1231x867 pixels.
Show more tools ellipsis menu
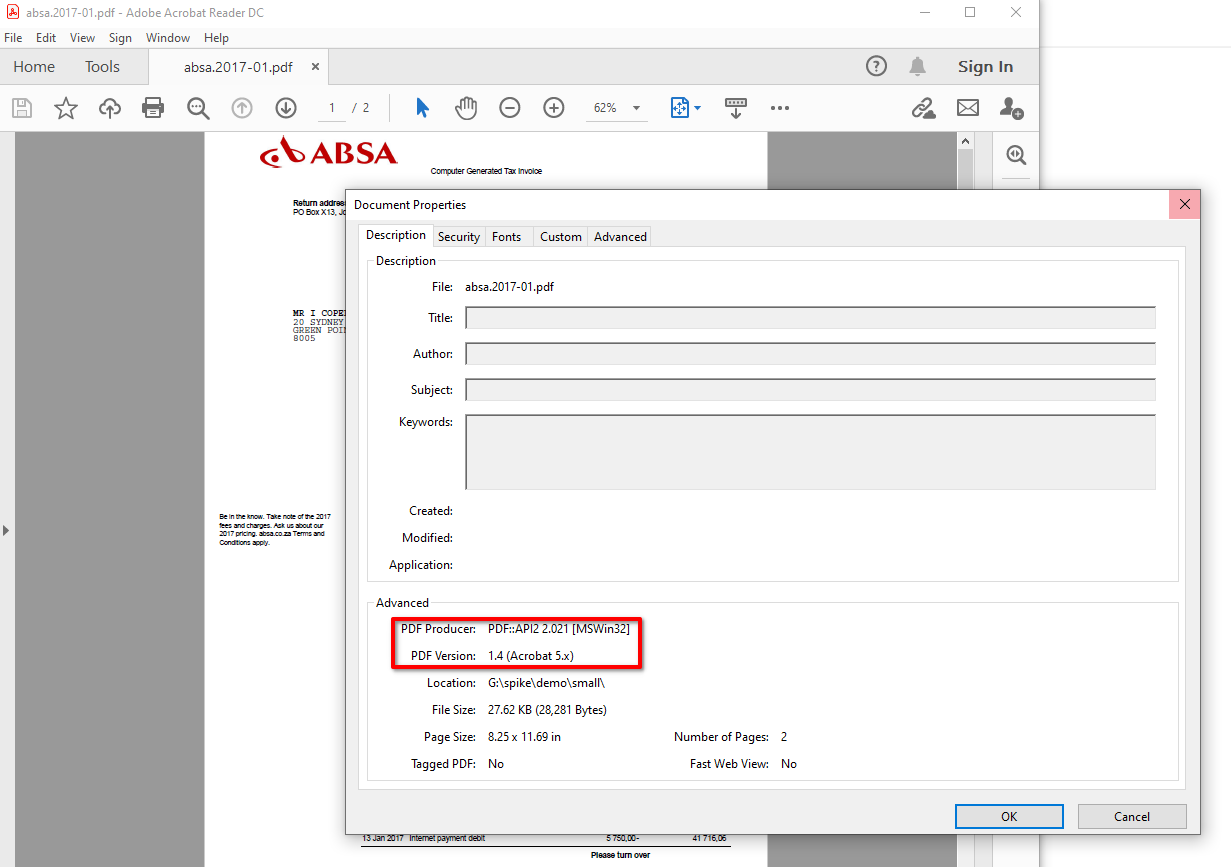coord(780,108)
